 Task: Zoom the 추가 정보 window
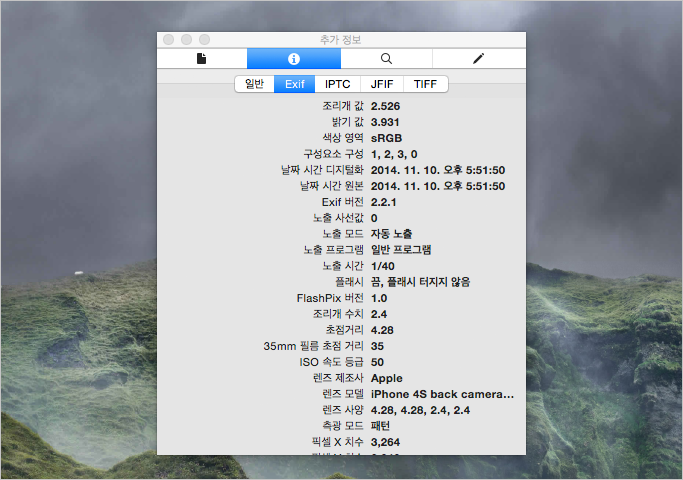pyautogui.click(x=204, y=40)
